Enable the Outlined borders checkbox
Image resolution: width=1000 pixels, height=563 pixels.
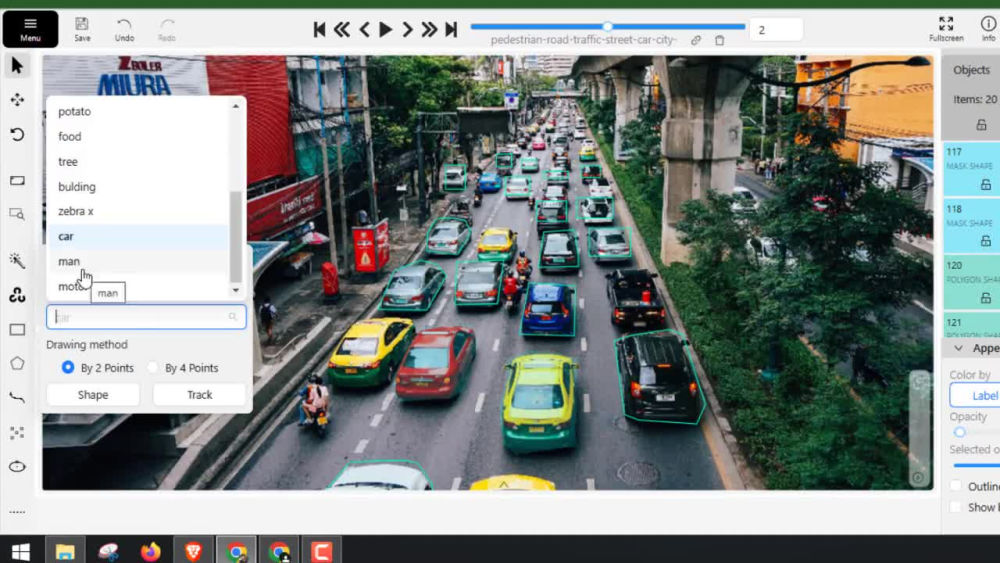955,486
